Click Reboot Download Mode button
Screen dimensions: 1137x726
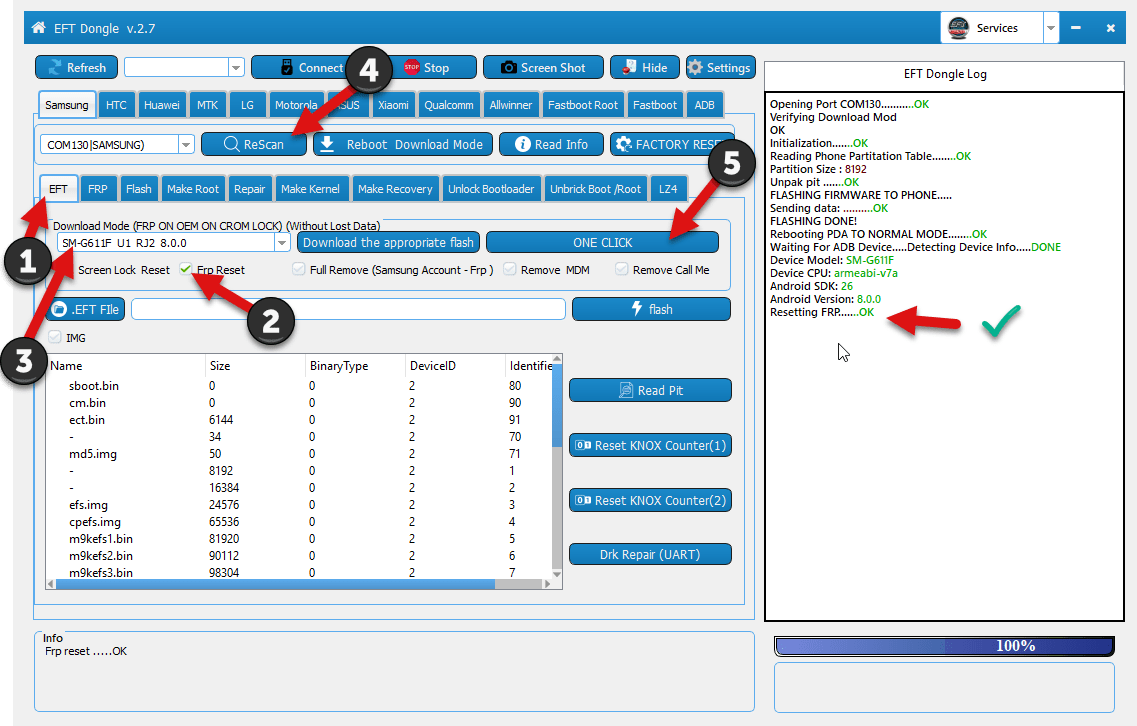(x=403, y=144)
